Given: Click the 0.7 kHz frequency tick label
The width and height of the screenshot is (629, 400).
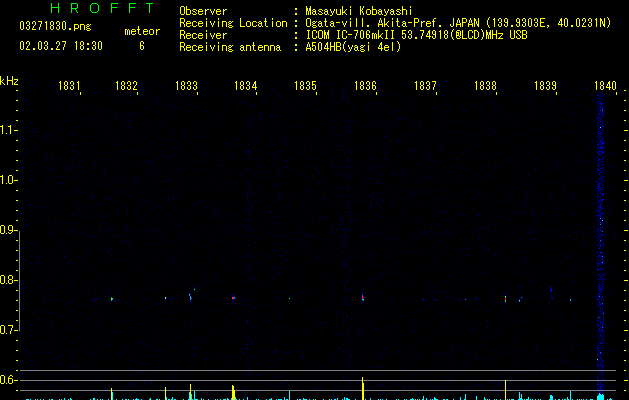Looking at the screenshot, I should tap(8, 330).
